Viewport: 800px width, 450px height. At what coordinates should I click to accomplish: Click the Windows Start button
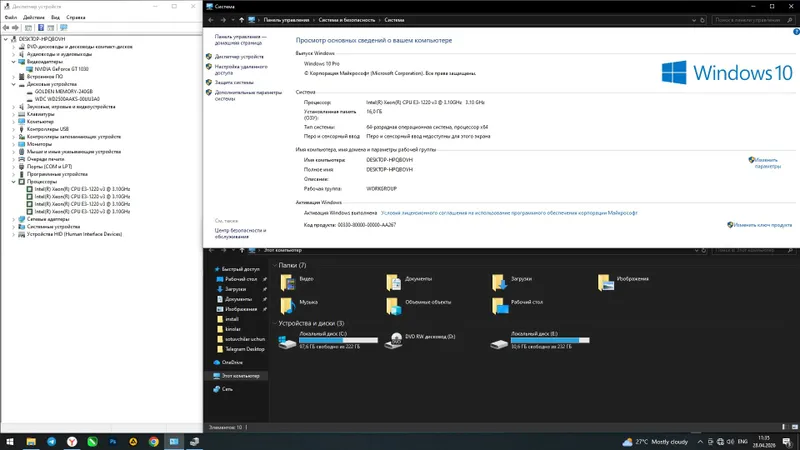tap(10, 442)
